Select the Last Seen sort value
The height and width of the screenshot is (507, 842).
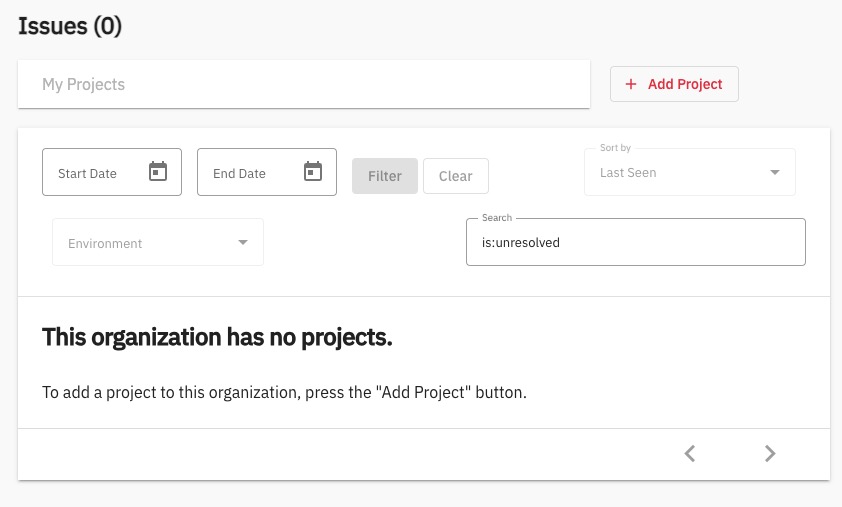[x=628, y=173]
